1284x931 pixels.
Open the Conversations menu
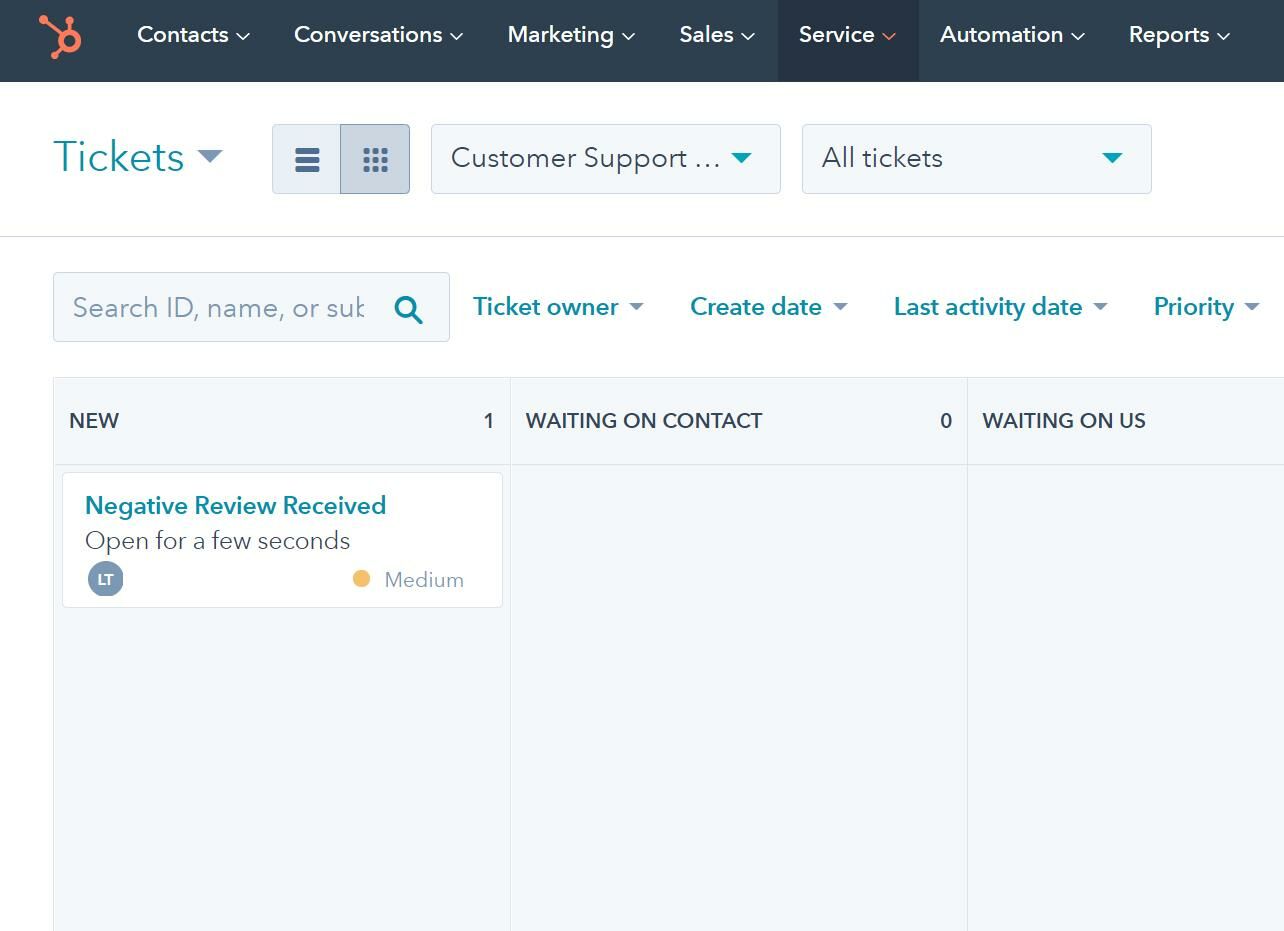point(378,35)
